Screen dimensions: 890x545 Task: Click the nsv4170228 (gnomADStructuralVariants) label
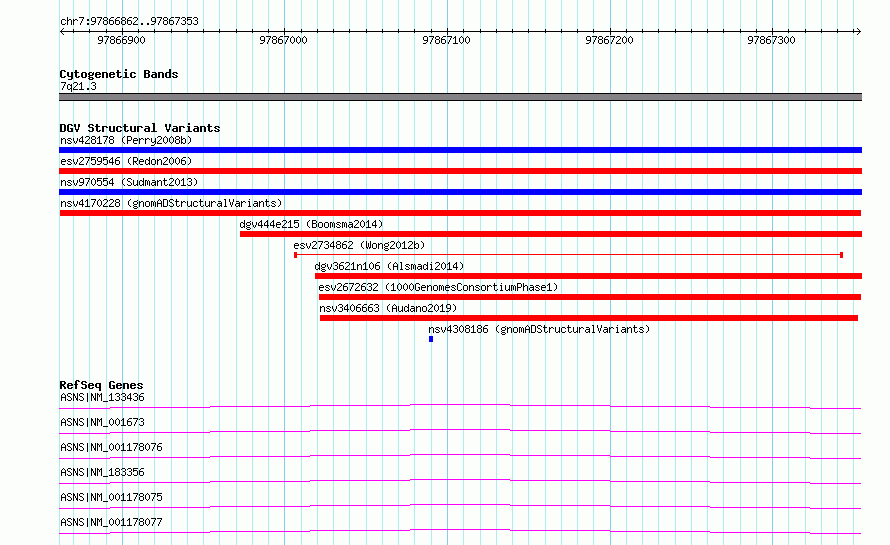pyautogui.click(x=171, y=203)
